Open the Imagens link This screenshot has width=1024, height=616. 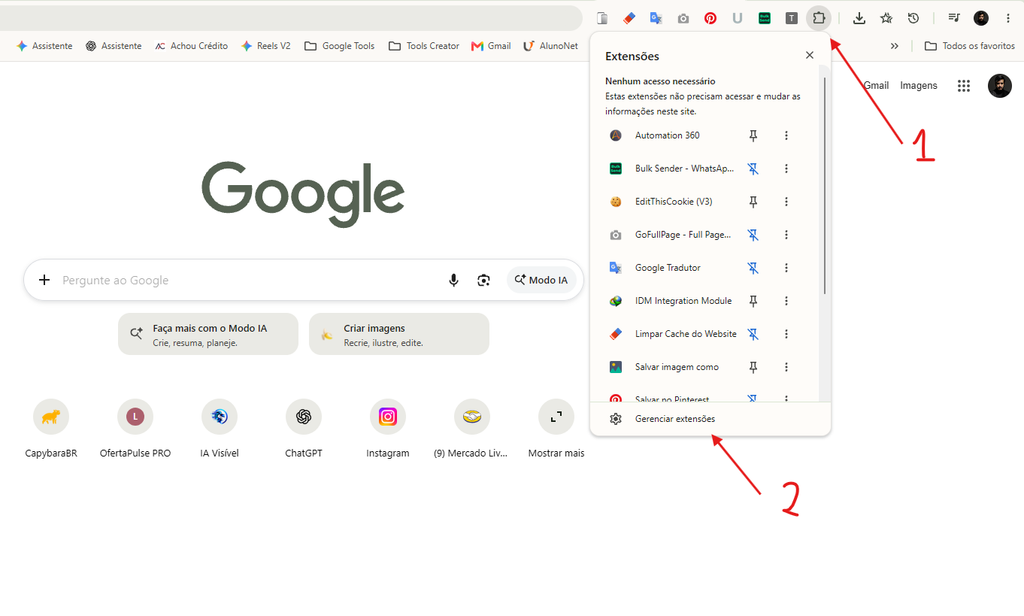click(x=918, y=86)
